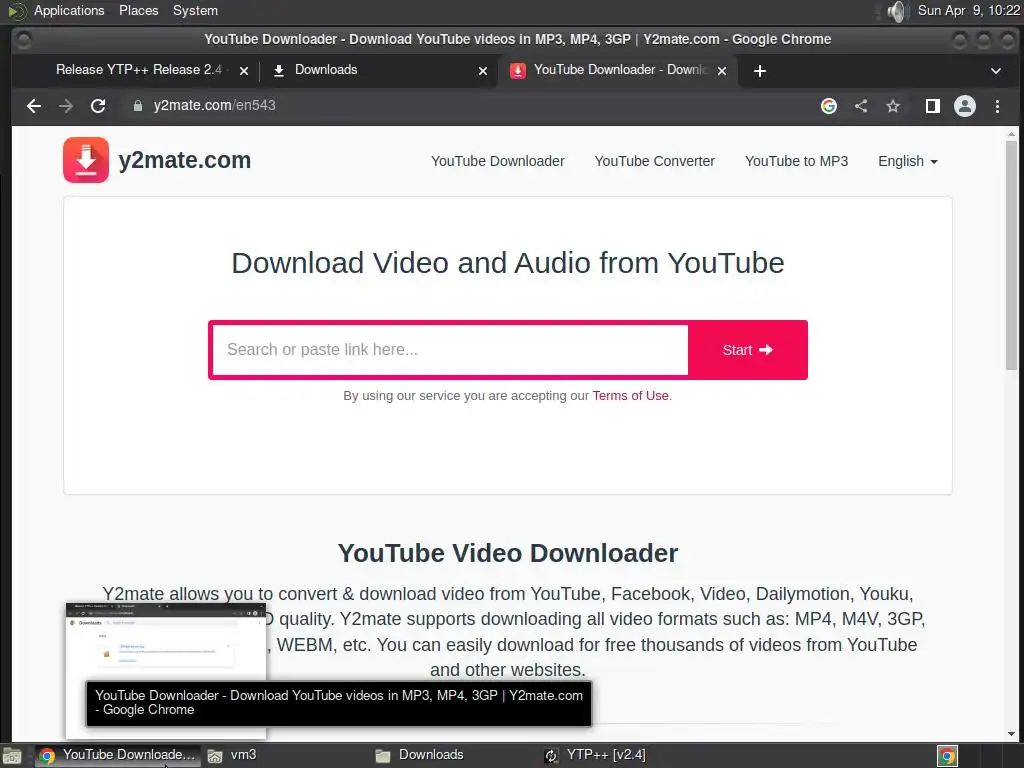Reload the y2mate page
This screenshot has width=1024, height=768.
coord(98,106)
